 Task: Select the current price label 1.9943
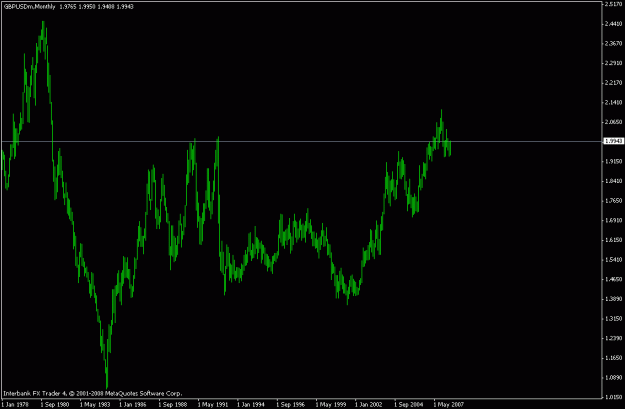click(613, 141)
